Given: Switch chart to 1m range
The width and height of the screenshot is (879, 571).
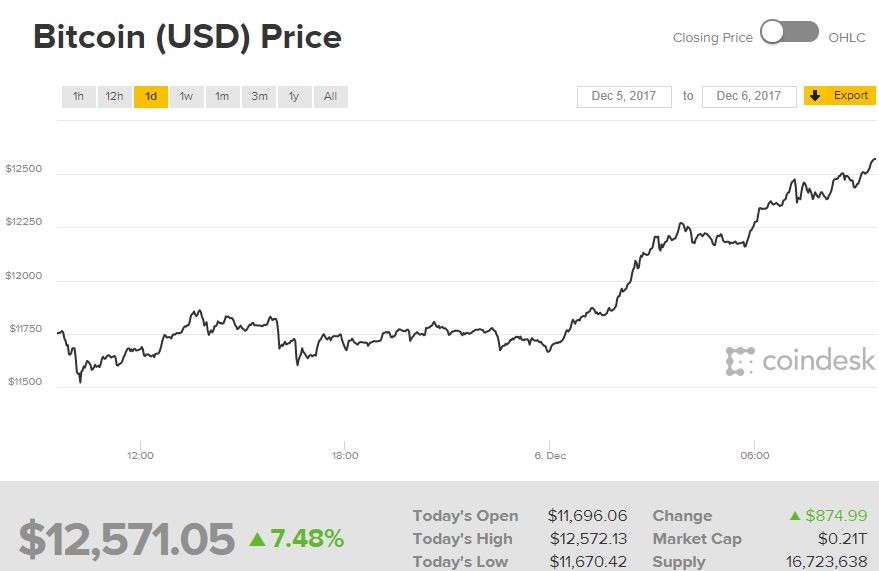Looking at the screenshot, I should pos(222,97).
